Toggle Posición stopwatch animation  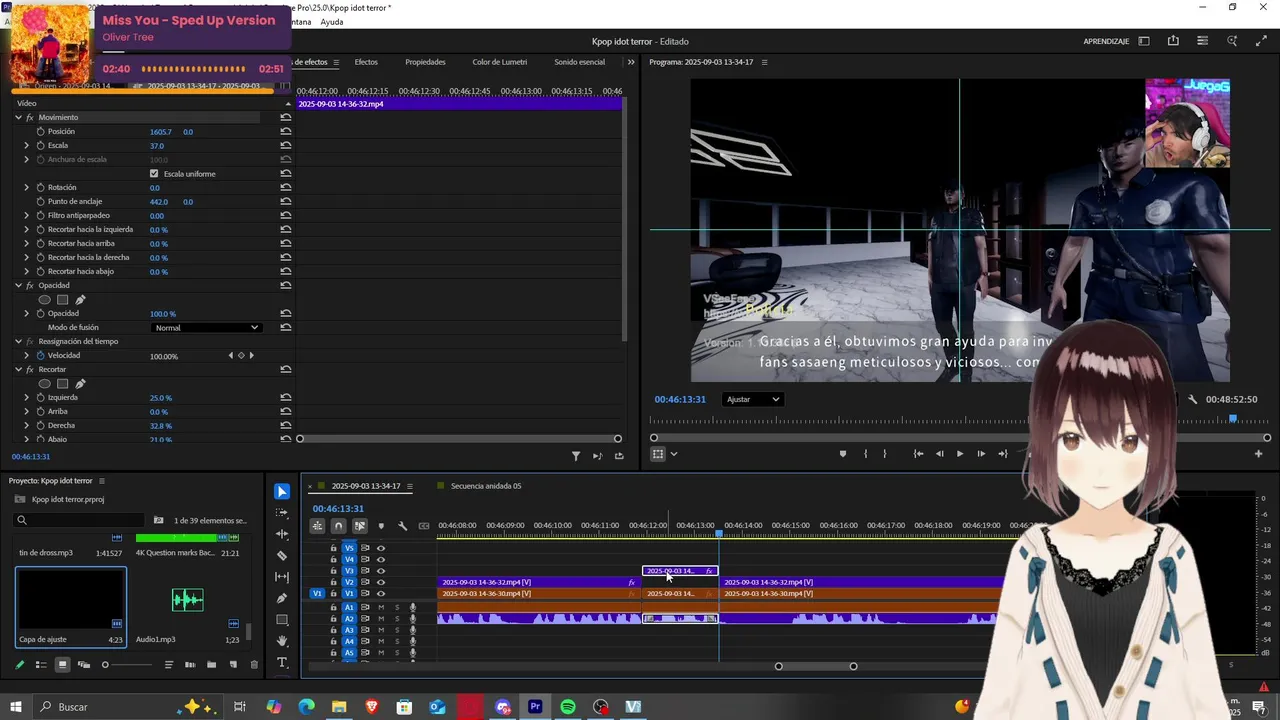click(40, 131)
